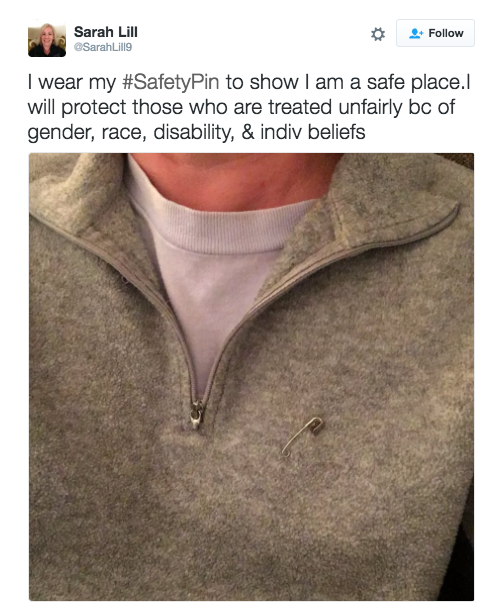This screenshot has height=608, width=503.
Task: Click the safety pin in the photo
Action: pyautogui.click(x=302, y=436)
